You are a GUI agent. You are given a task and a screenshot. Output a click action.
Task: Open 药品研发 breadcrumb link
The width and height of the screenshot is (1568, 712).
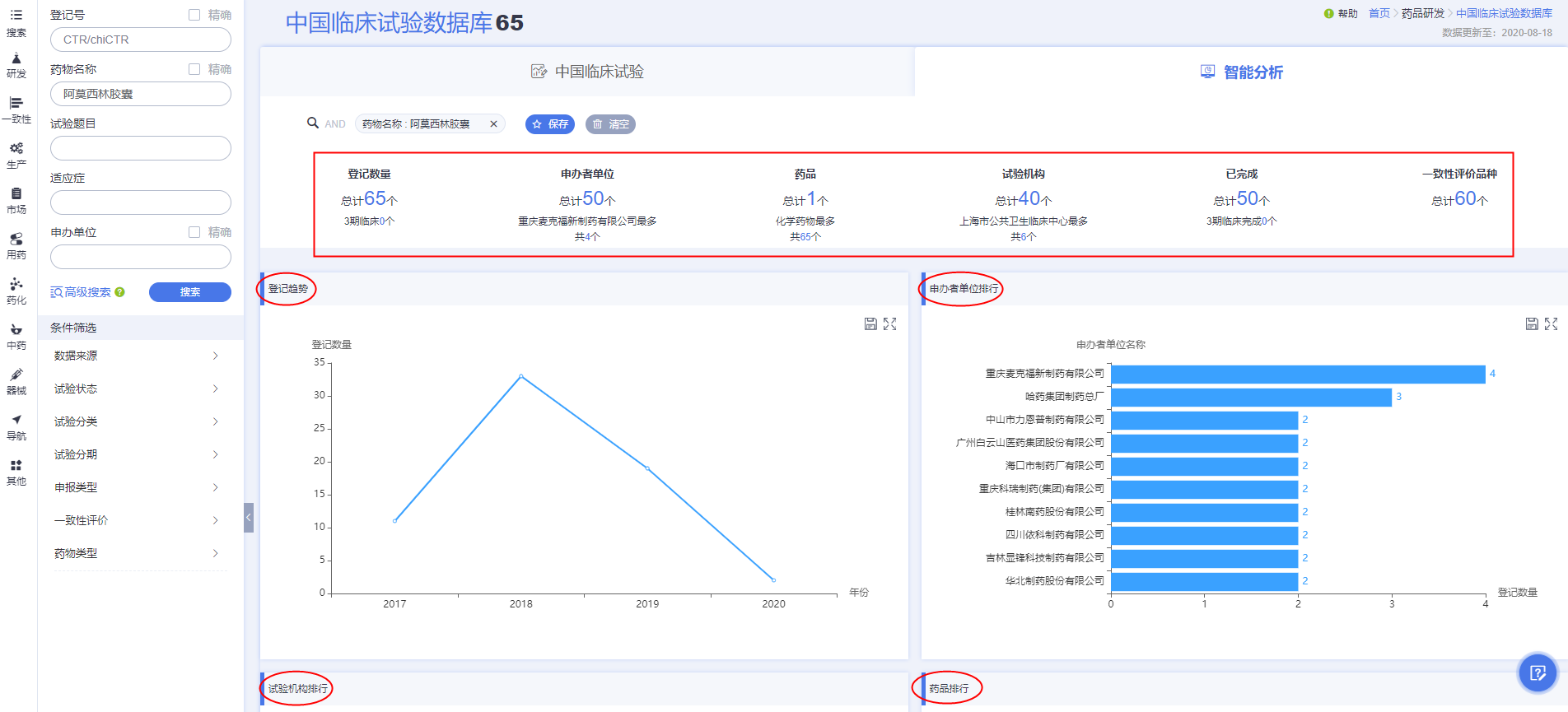pyautogui.click(x=1423, y=13)
